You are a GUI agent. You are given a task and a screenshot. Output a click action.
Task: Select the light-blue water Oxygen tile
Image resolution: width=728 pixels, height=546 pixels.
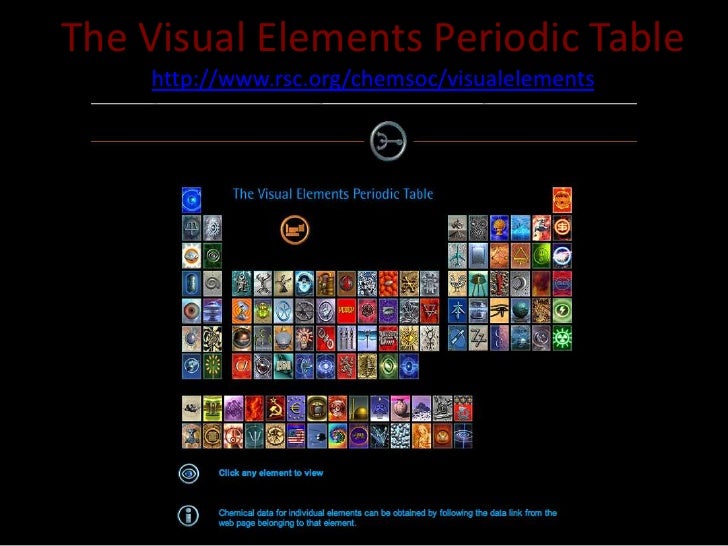coord(520,228)
